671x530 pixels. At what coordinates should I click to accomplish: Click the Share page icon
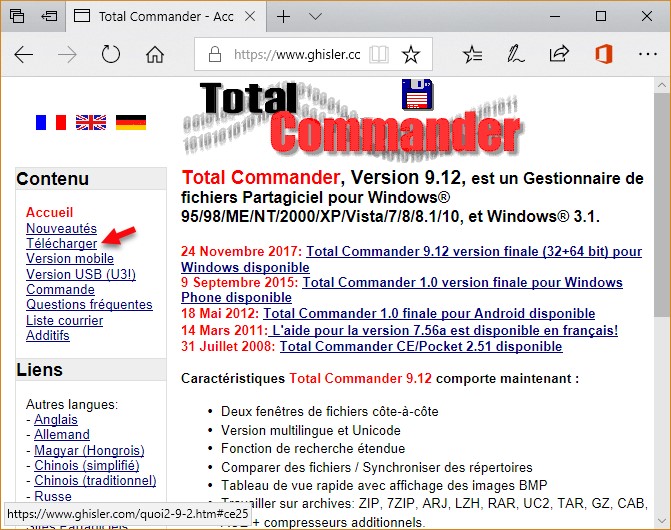[x=559, y=54]
